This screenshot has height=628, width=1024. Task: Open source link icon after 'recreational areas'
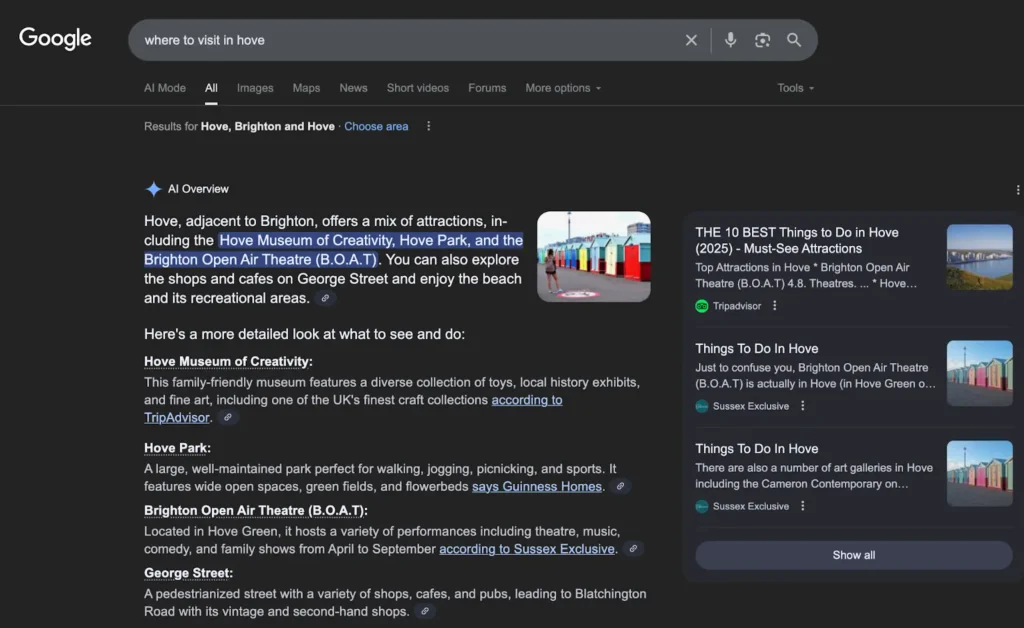point(325,298)
